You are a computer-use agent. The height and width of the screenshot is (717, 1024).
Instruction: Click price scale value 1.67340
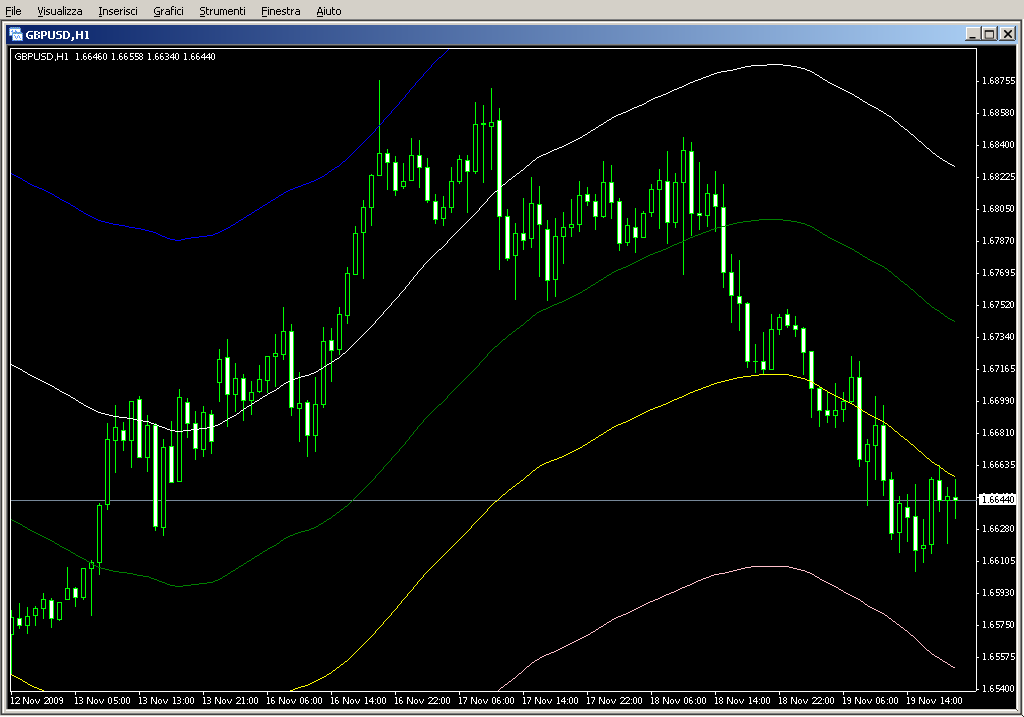999,337
